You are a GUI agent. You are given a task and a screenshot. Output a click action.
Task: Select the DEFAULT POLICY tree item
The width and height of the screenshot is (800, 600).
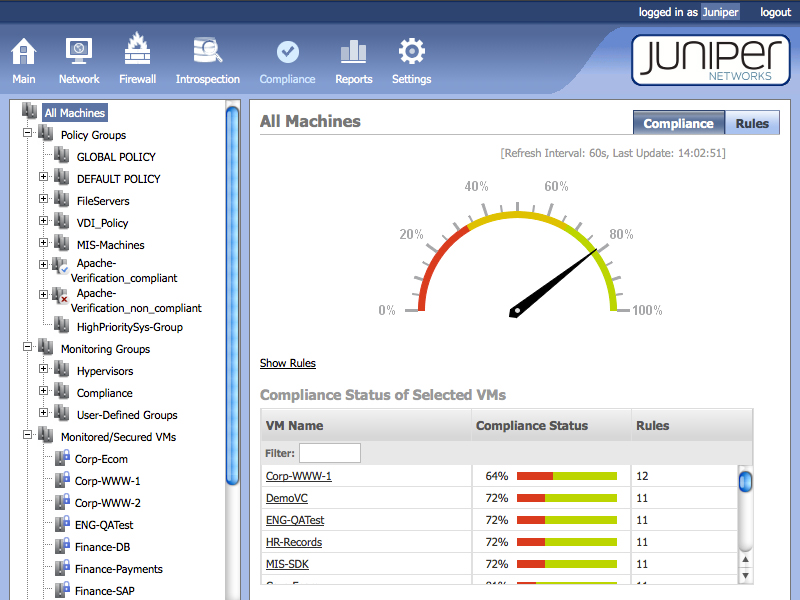118,179
